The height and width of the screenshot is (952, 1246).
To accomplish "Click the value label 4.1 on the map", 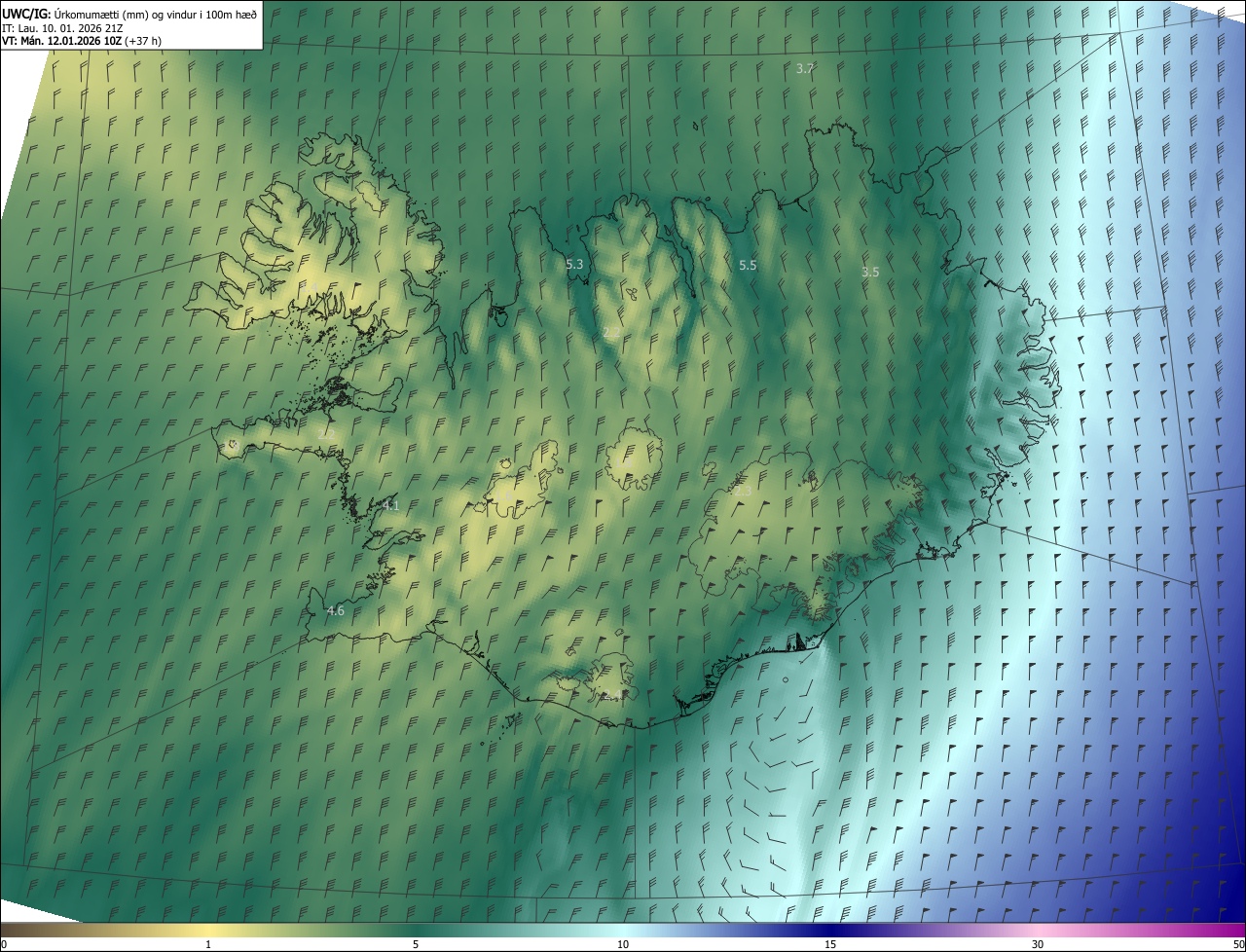I will [390, 505].
